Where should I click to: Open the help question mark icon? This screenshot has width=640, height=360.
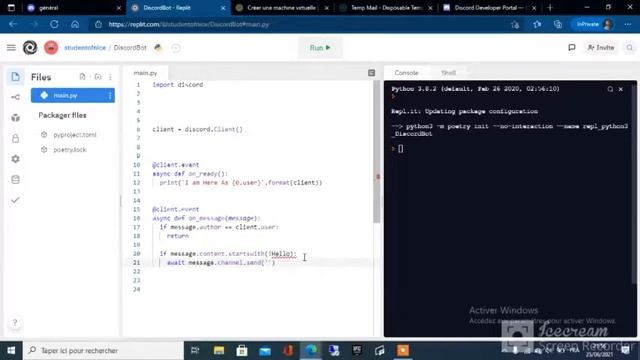(15, 322)
